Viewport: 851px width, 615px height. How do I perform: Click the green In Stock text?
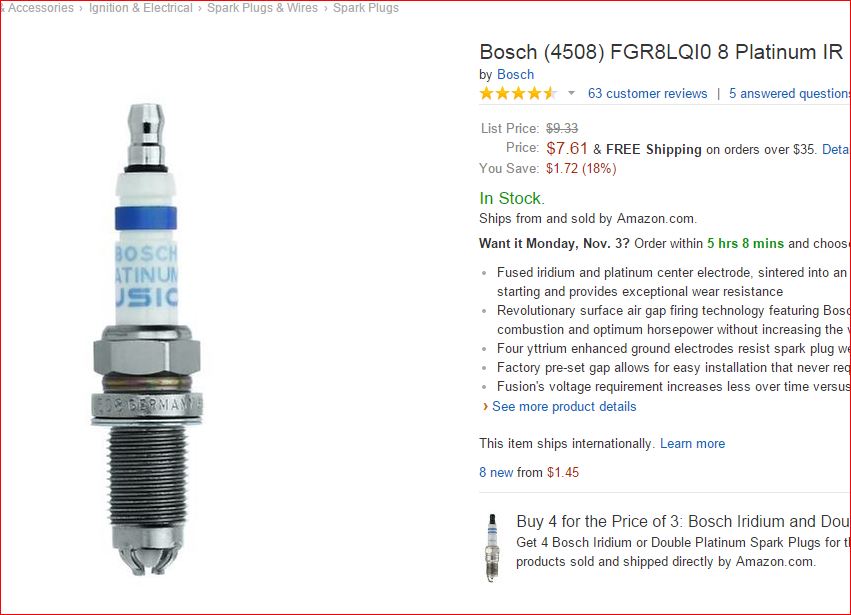(x=511, y=198)
